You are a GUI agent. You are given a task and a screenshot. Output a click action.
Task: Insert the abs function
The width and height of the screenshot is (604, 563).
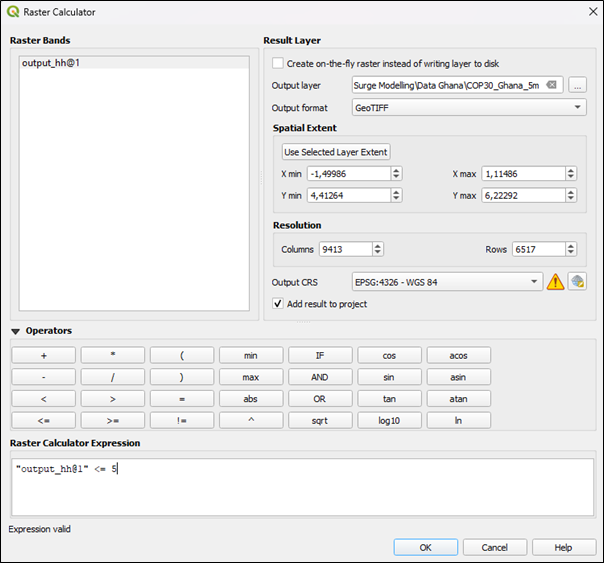[x=251, y=399]
